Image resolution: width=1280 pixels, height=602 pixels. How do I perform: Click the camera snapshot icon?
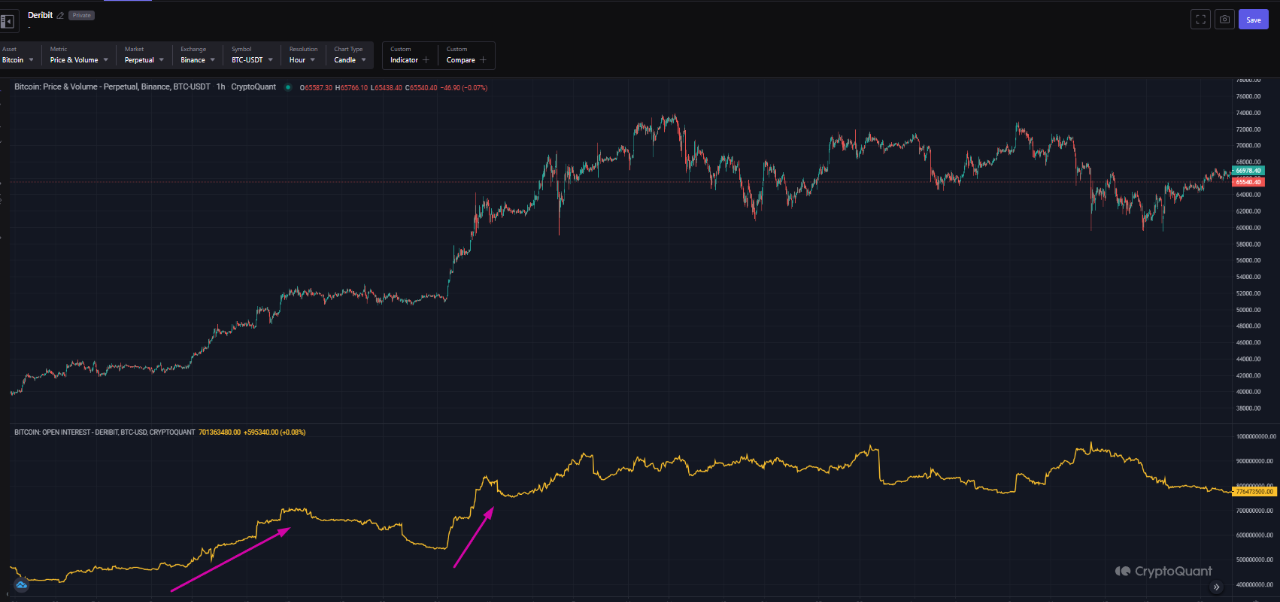[x=1224, y=18]
